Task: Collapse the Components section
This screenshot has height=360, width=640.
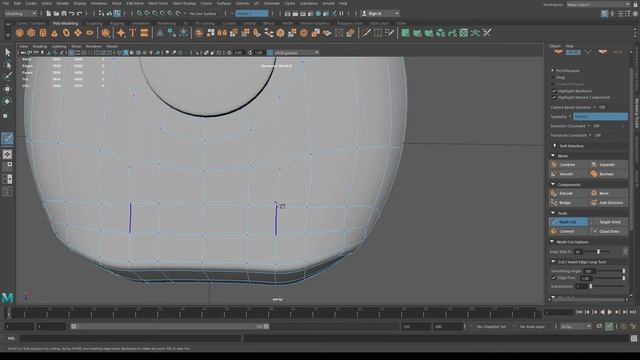Action: pyautogui.click(x=553, y=184)
